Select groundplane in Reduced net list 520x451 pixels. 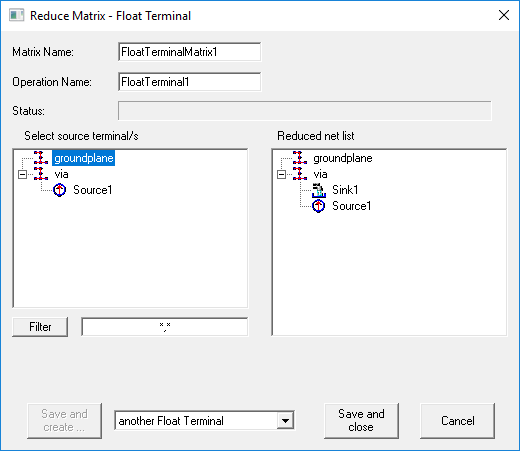click(343, 158)
